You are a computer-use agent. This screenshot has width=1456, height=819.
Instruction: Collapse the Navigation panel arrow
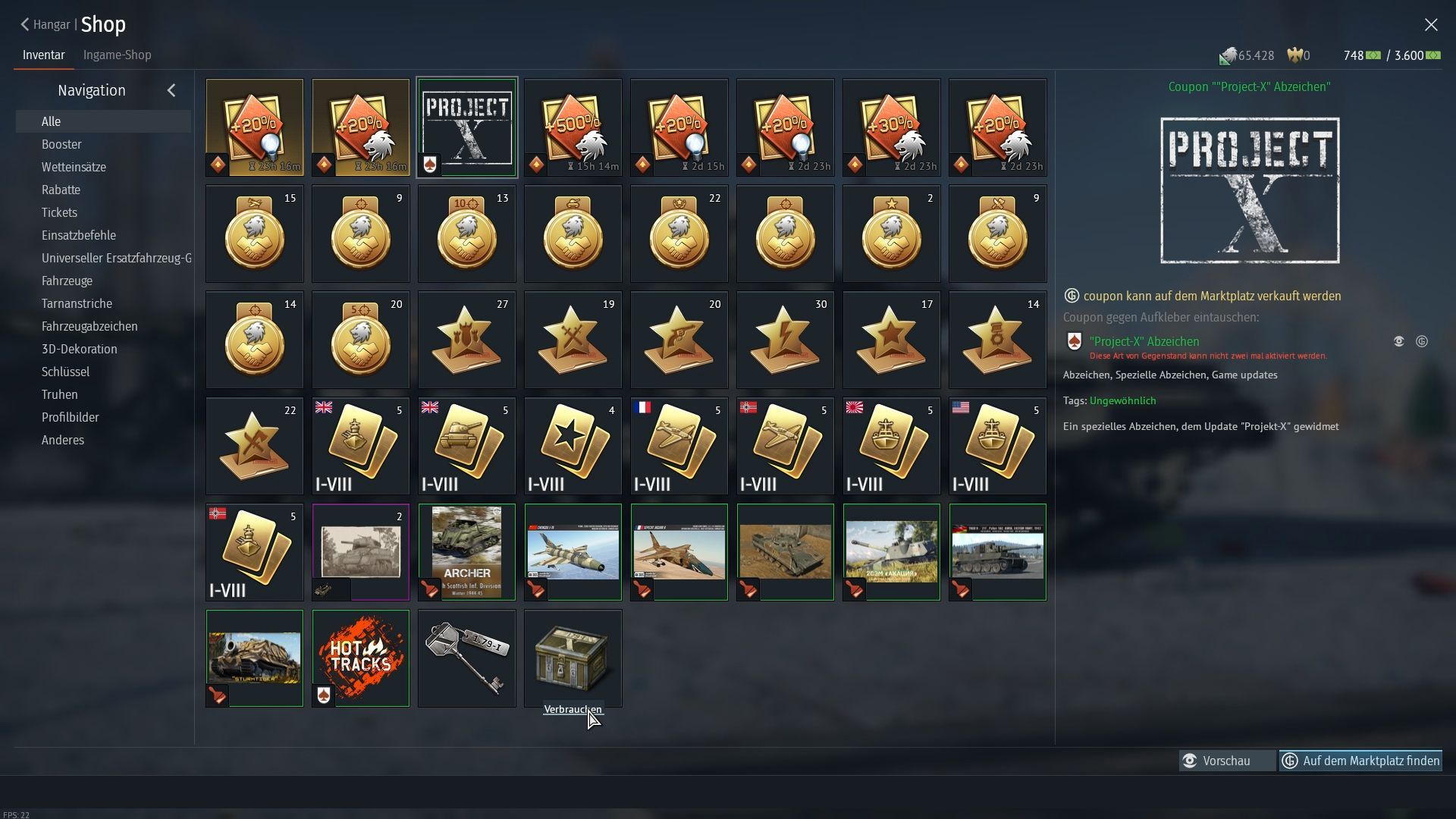click(171, 90)
